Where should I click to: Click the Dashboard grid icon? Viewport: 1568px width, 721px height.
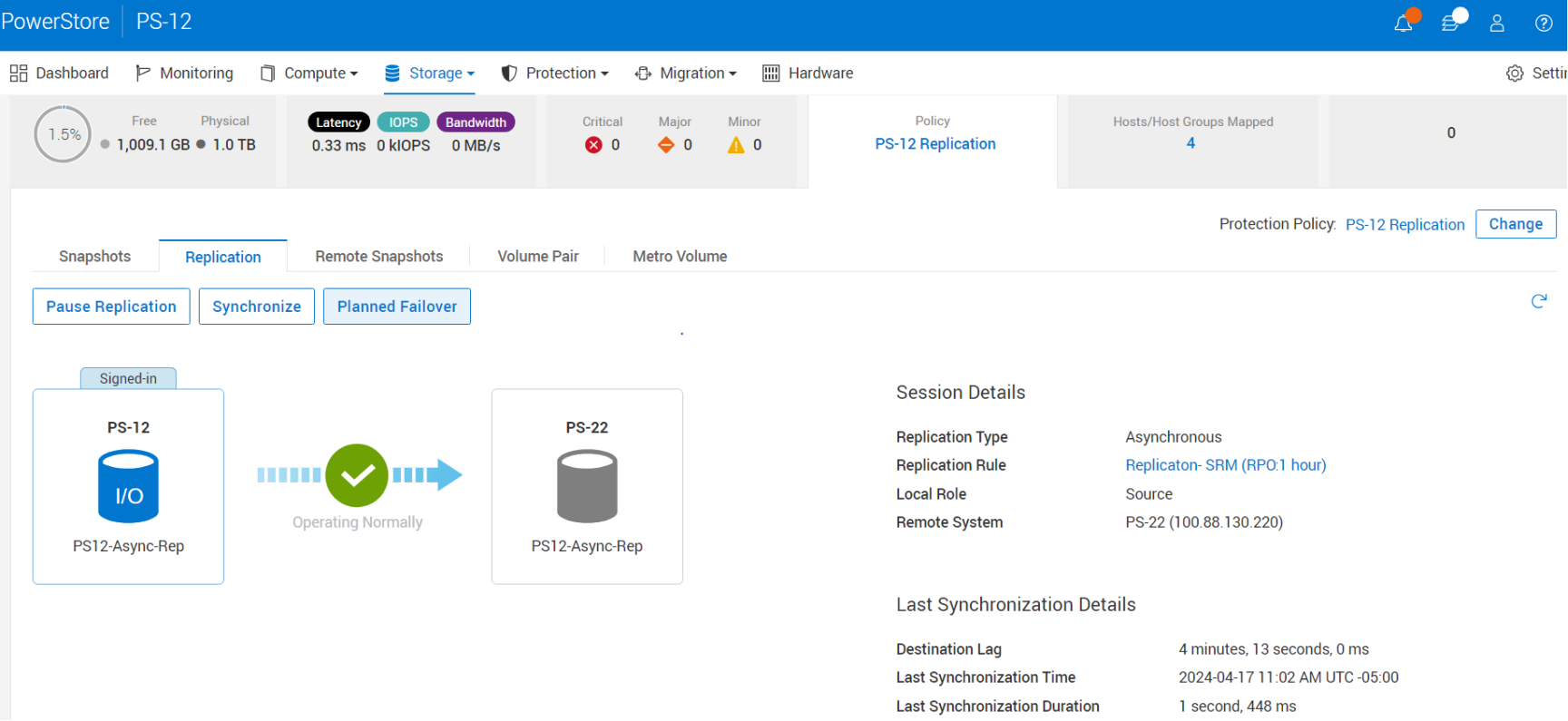point(18,73)
